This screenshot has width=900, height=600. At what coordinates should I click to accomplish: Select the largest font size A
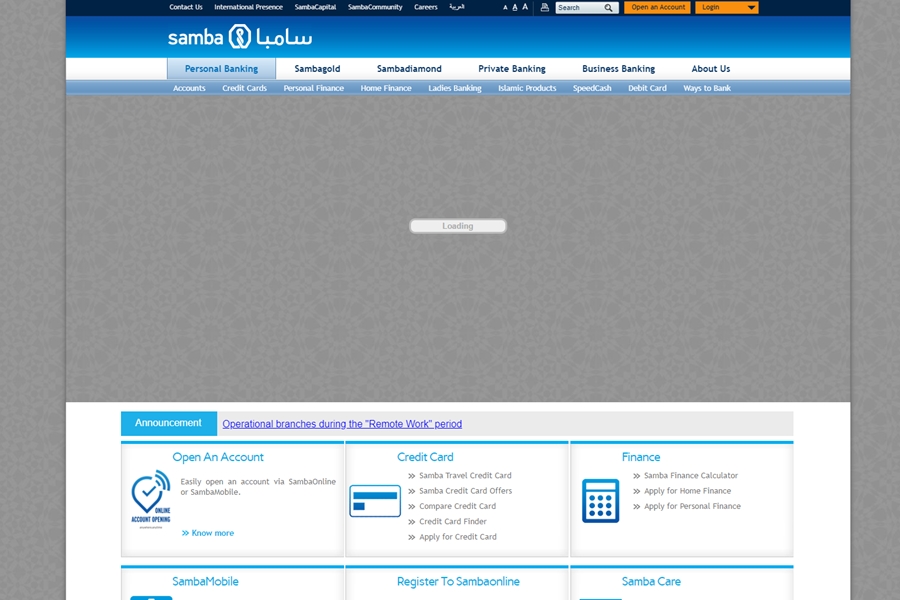[525, 7]
